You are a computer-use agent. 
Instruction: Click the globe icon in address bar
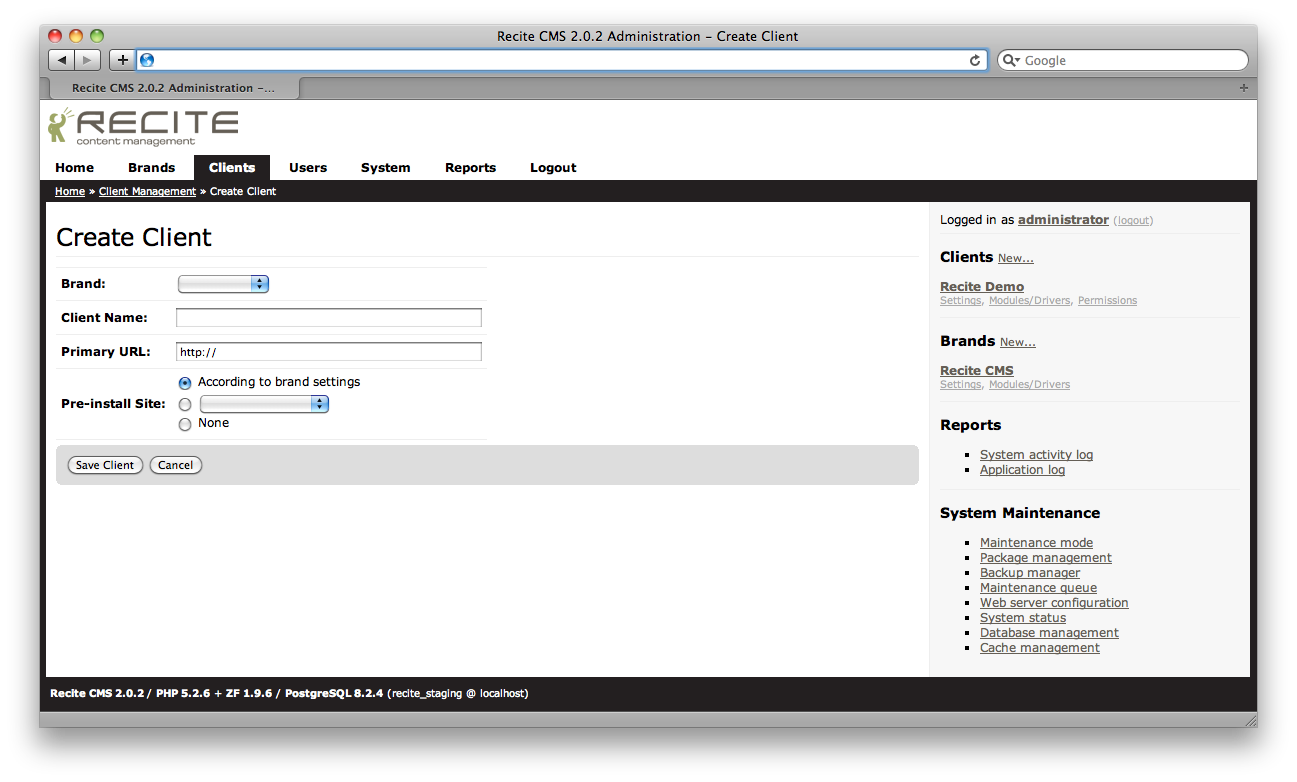(148, 60)
